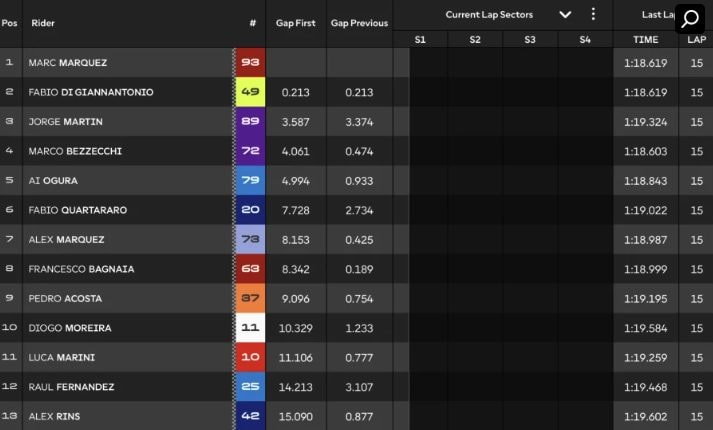Expand the Current Lap Sectors chevron
713x430 pixels.
click(565, 15)
